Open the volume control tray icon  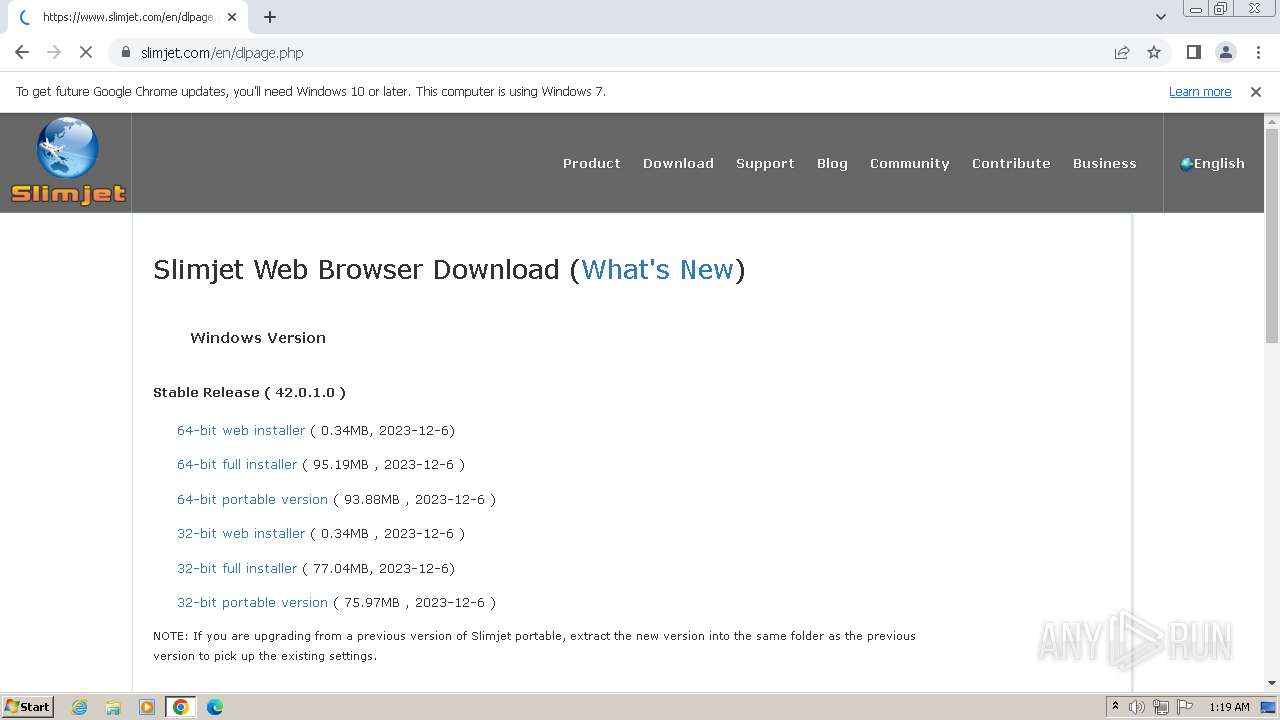pyautogui.click(x=1137, y=707)
